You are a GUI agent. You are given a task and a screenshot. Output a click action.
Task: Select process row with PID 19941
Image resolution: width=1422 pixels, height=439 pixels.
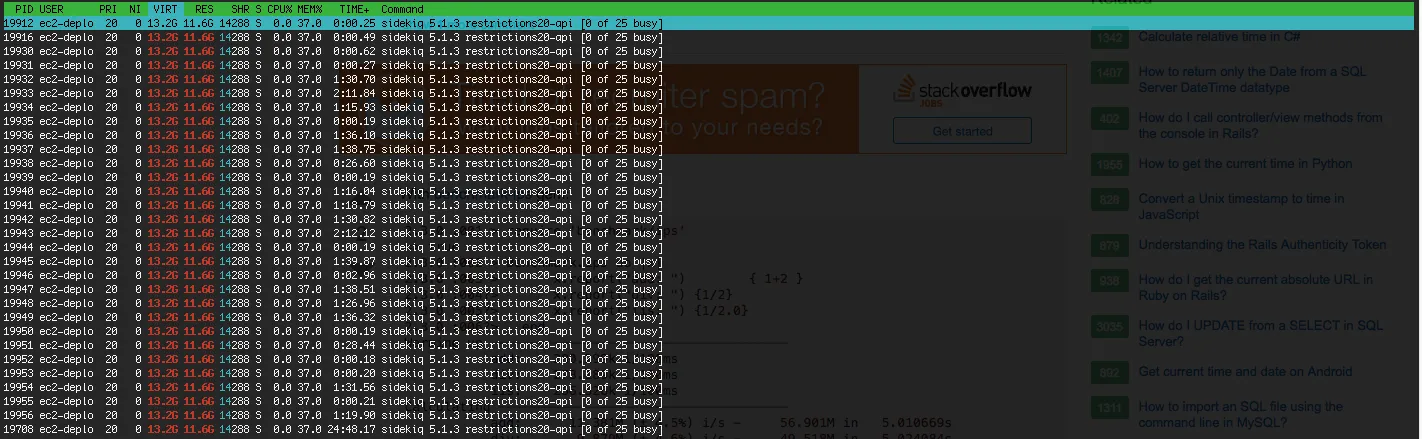click(x=333, y=205)
